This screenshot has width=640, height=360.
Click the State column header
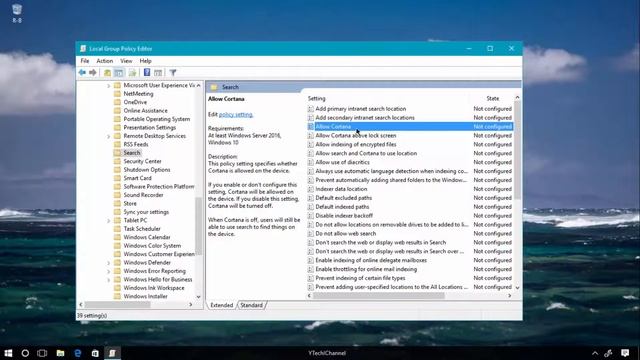tap(492, 98)
